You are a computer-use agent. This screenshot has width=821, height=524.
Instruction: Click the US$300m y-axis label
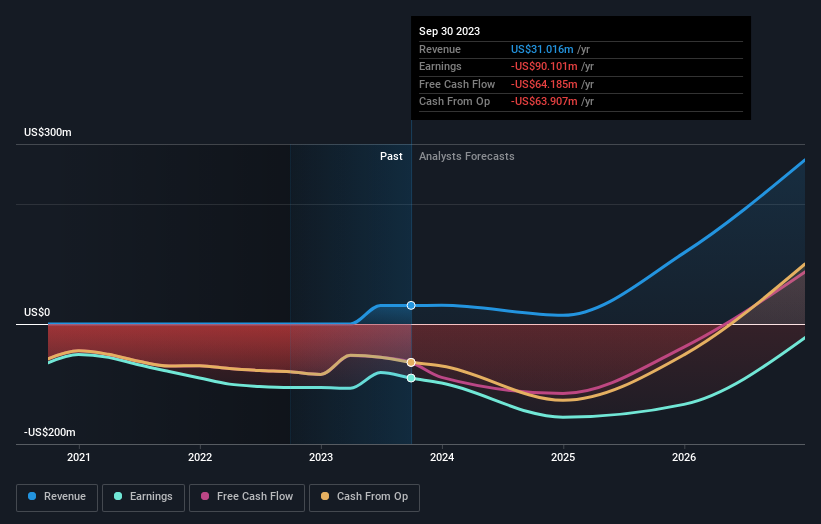tap(48, 132)
